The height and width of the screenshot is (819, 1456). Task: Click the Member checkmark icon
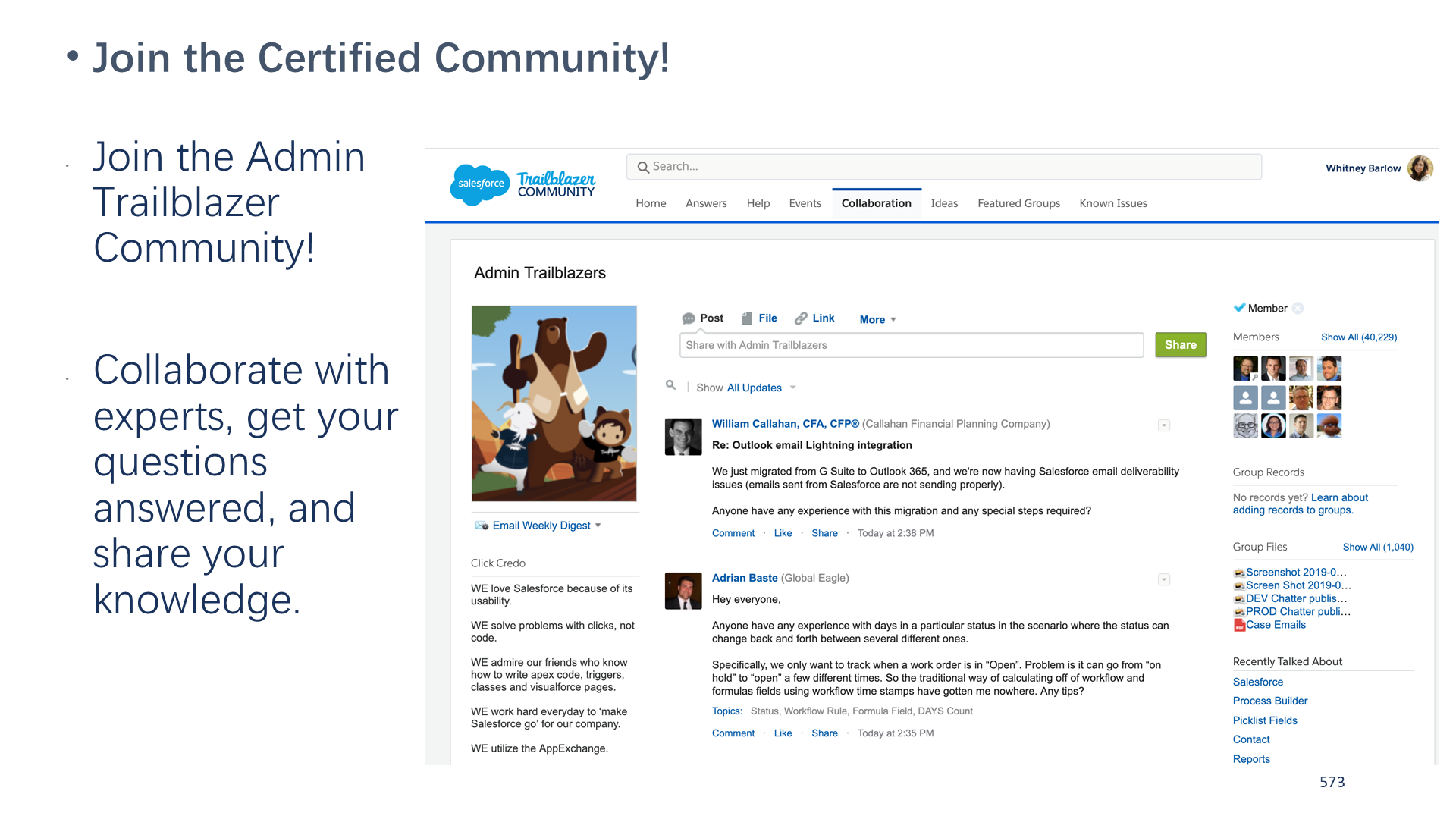click(1239, 308)
